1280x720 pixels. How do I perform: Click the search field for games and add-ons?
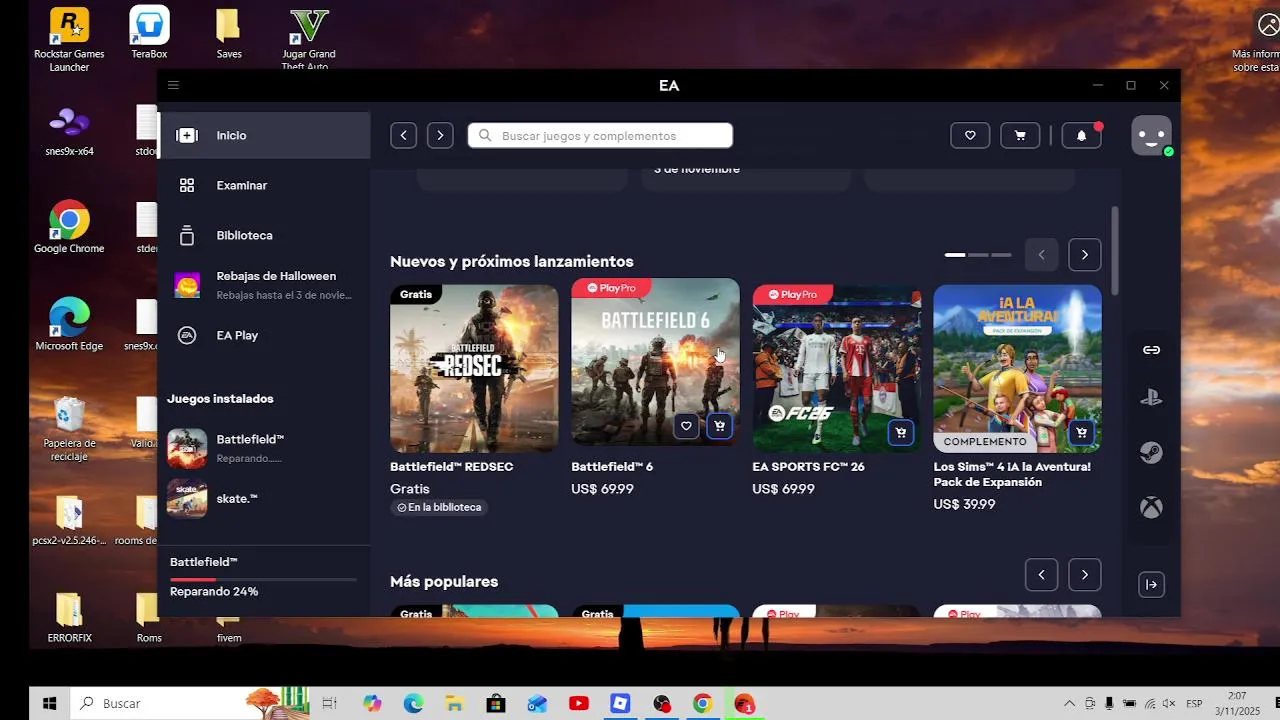(600, 135)
